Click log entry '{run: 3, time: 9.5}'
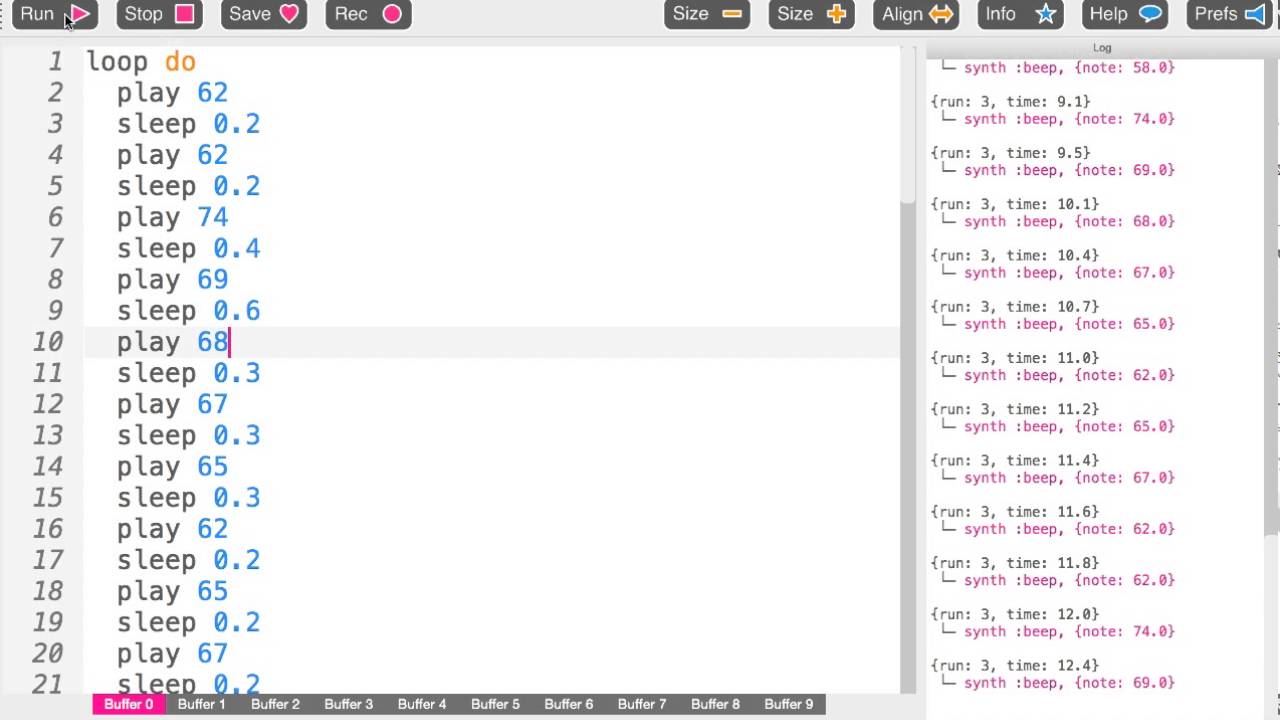The height and width of the screenshot is (720, 1280). (x=1010, y=153)
